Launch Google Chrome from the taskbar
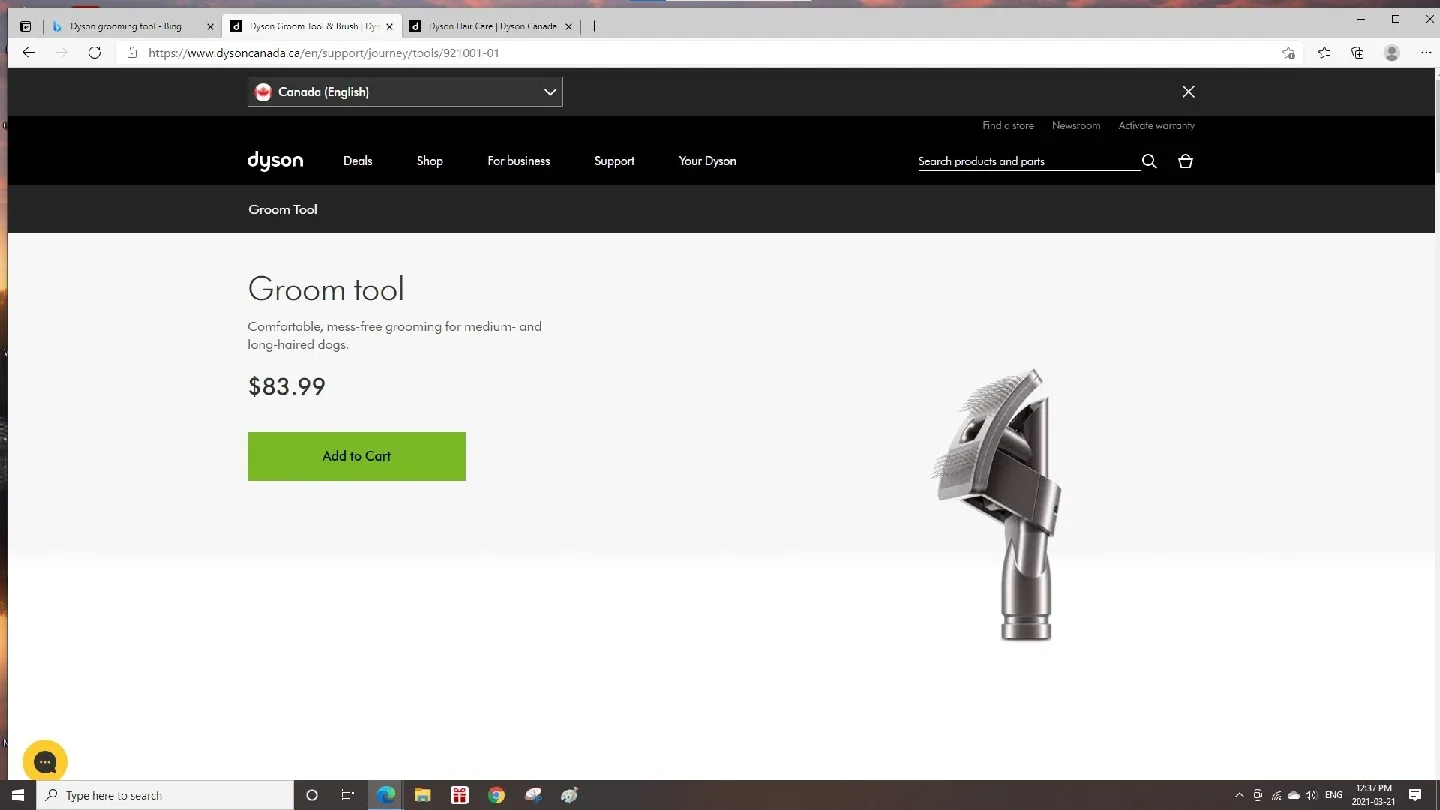This screenshot has width=1440, height=810. 496,795
